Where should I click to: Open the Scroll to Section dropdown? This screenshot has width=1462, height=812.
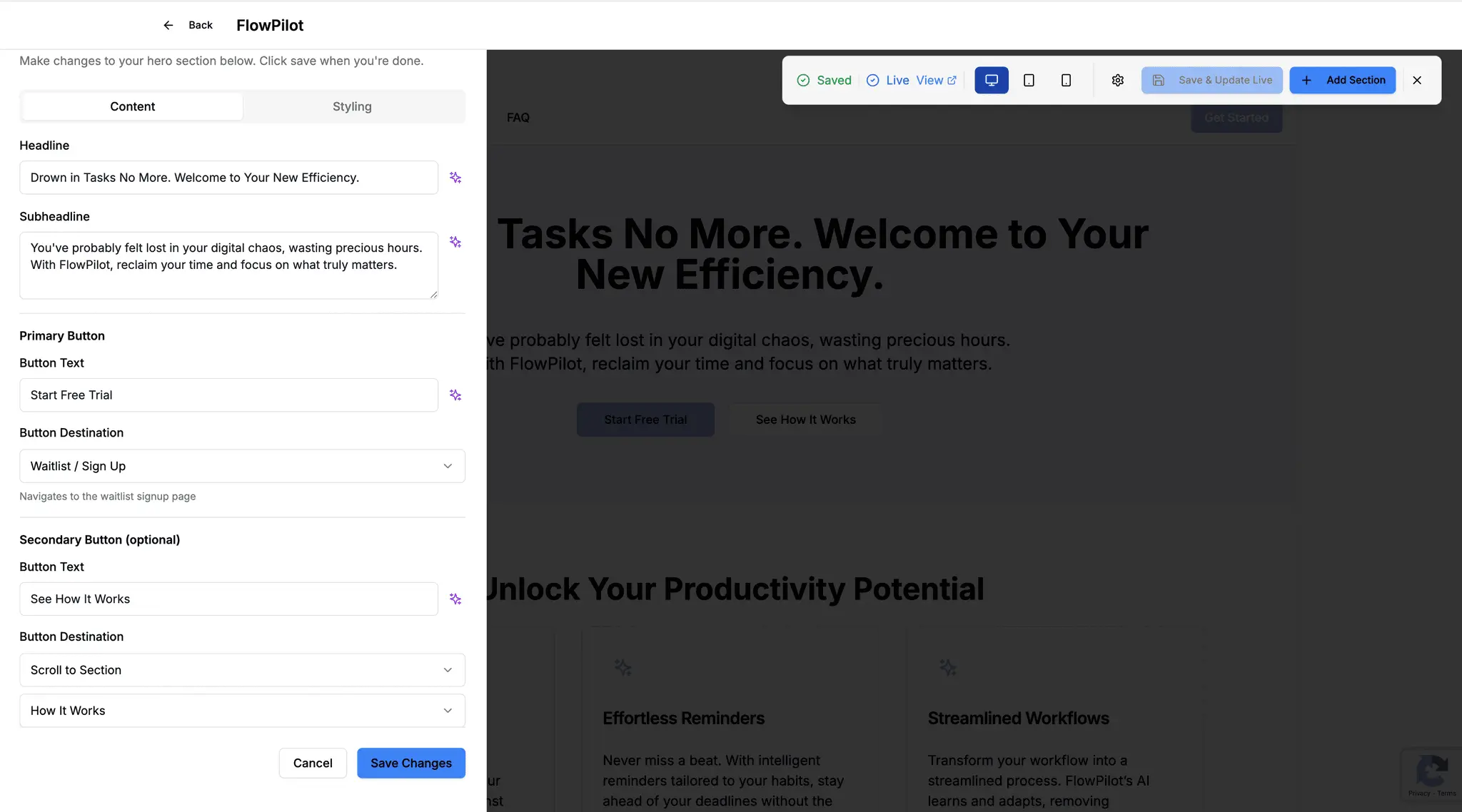242,670
